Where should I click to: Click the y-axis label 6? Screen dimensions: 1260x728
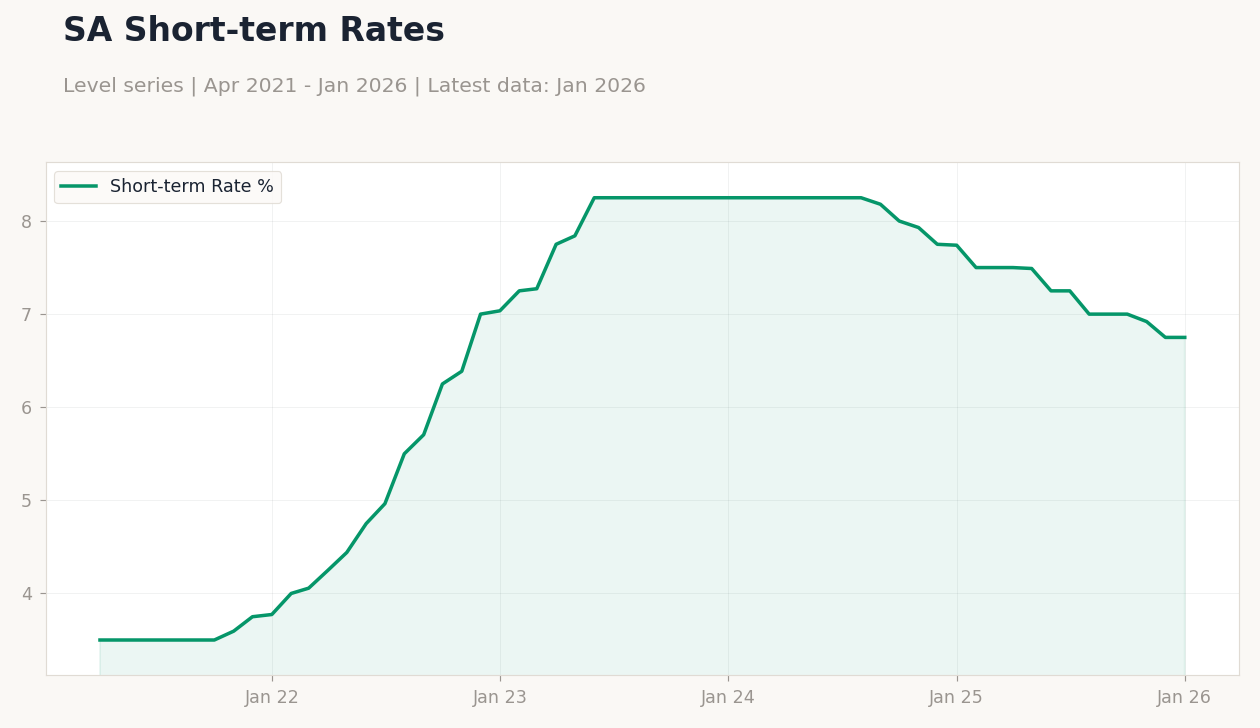[27, 408]
